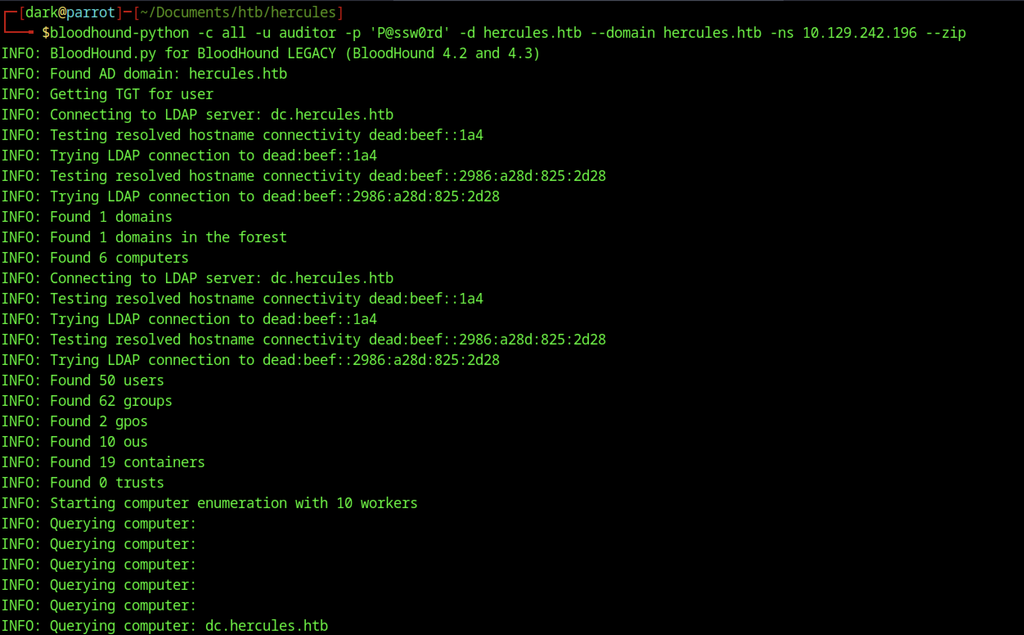Viewport: 1024px width, 635px height.
Task: Click the ~/Documents/htb/hercules path in prompt
Action: coord(238,12)
